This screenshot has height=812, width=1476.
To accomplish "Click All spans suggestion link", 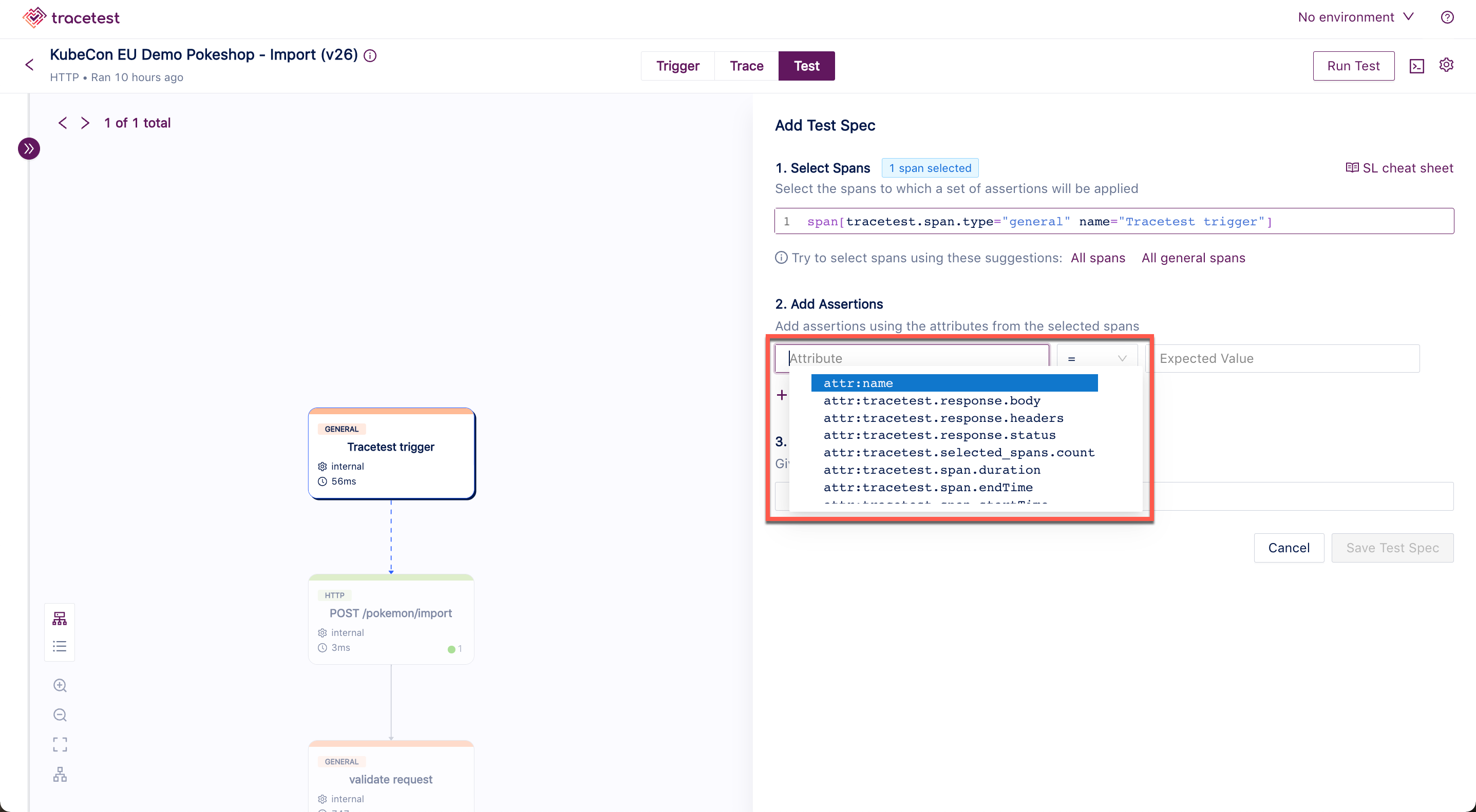I will (1097, 258).
